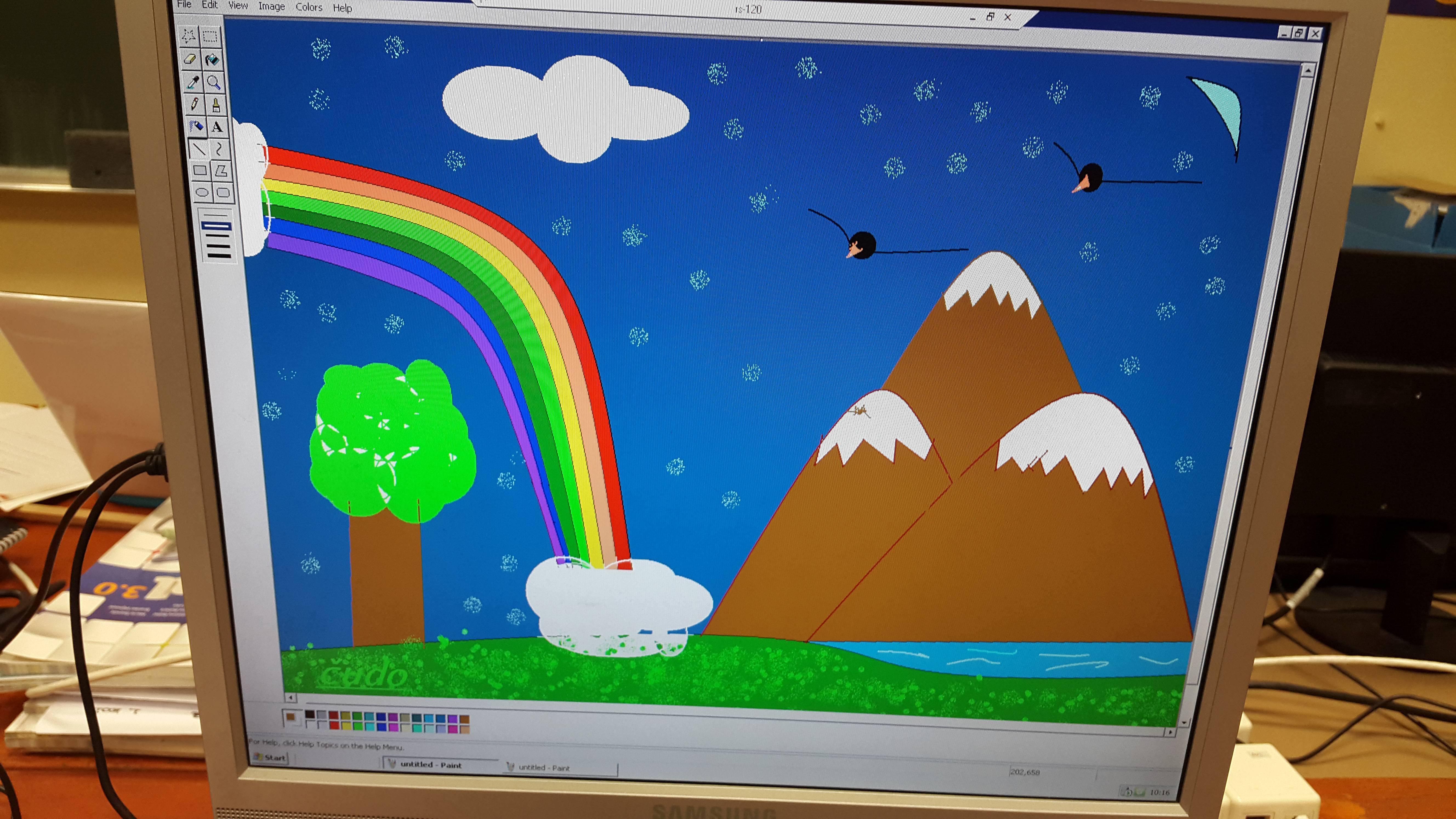Click the For Help status bar message
This screenshot has width=1456, height=819.
pos(326,744)
